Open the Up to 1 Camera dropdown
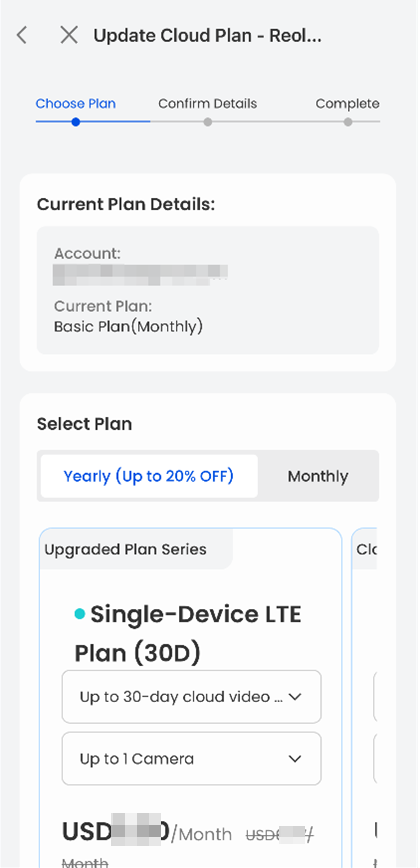Image resolution: width=420 pixels, height=868 pixels. click(191, 758)
